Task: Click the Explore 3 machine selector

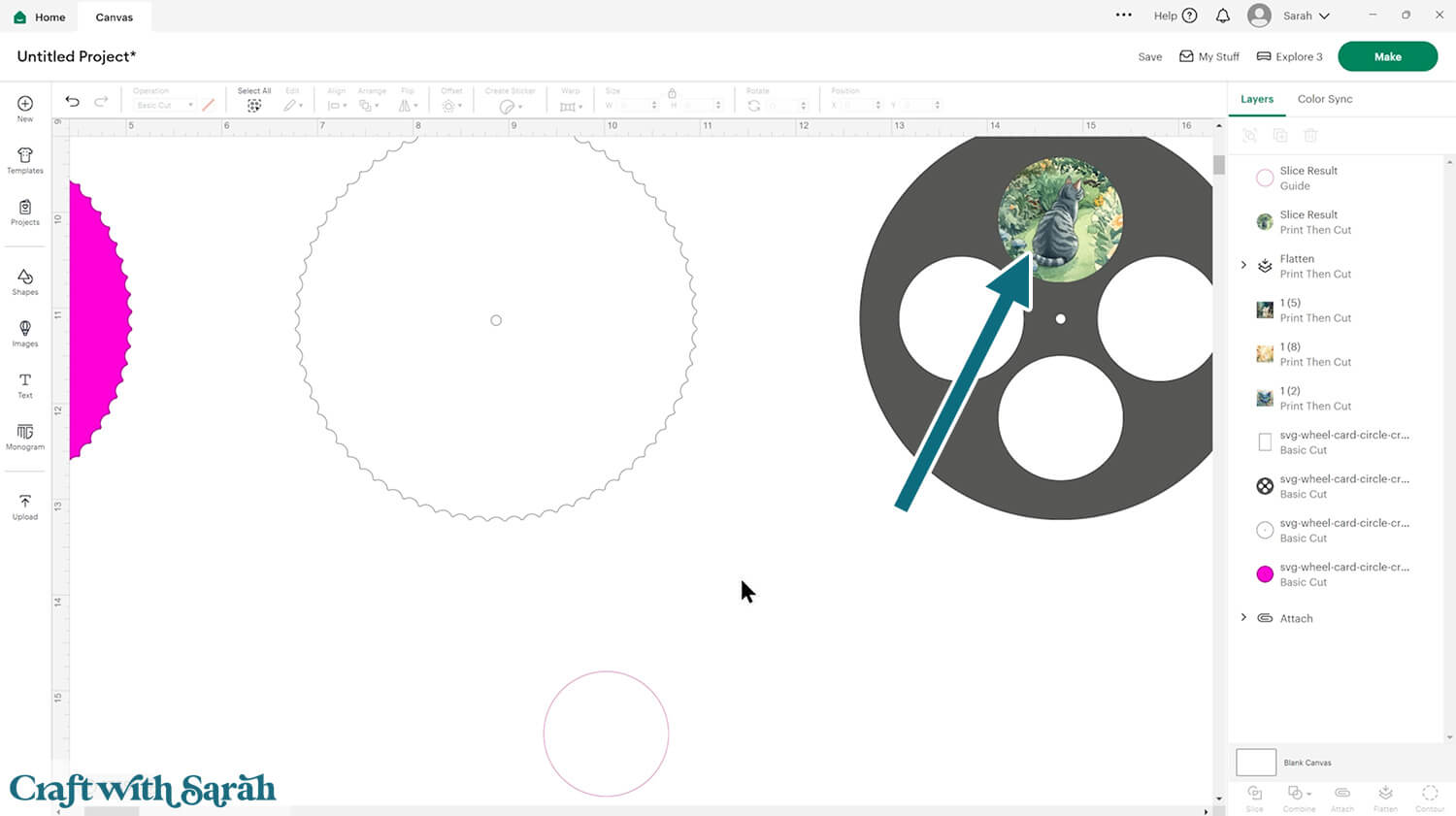Action: [1289, 56]
